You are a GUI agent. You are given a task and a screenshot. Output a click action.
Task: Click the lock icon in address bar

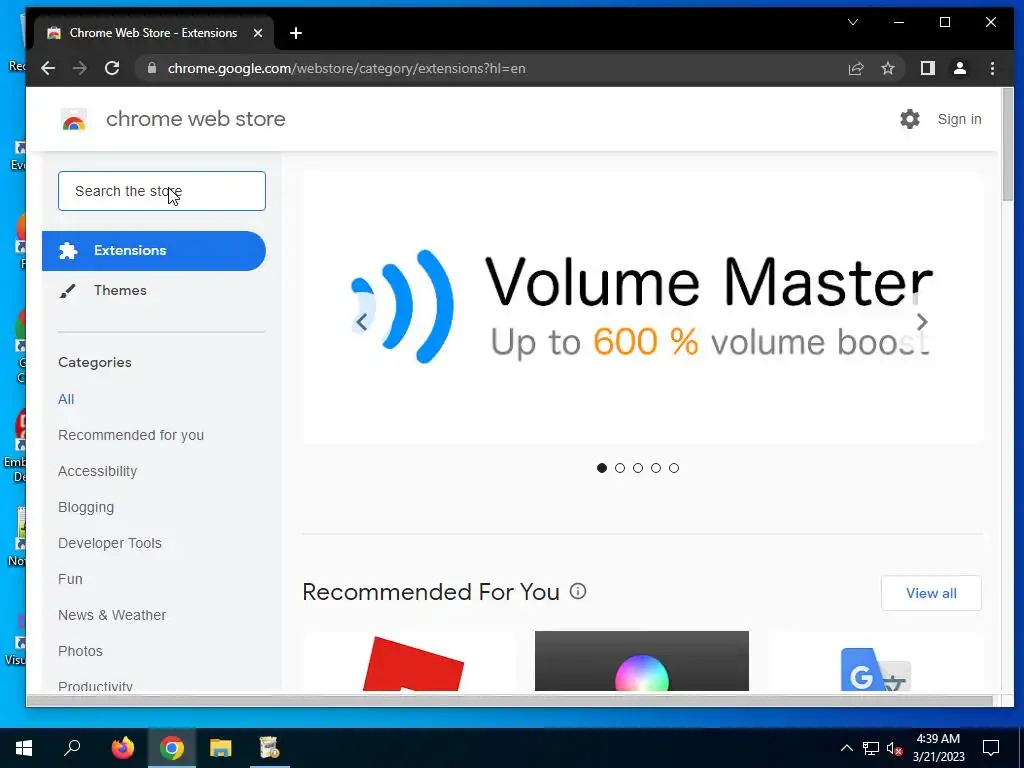point(152,68)
